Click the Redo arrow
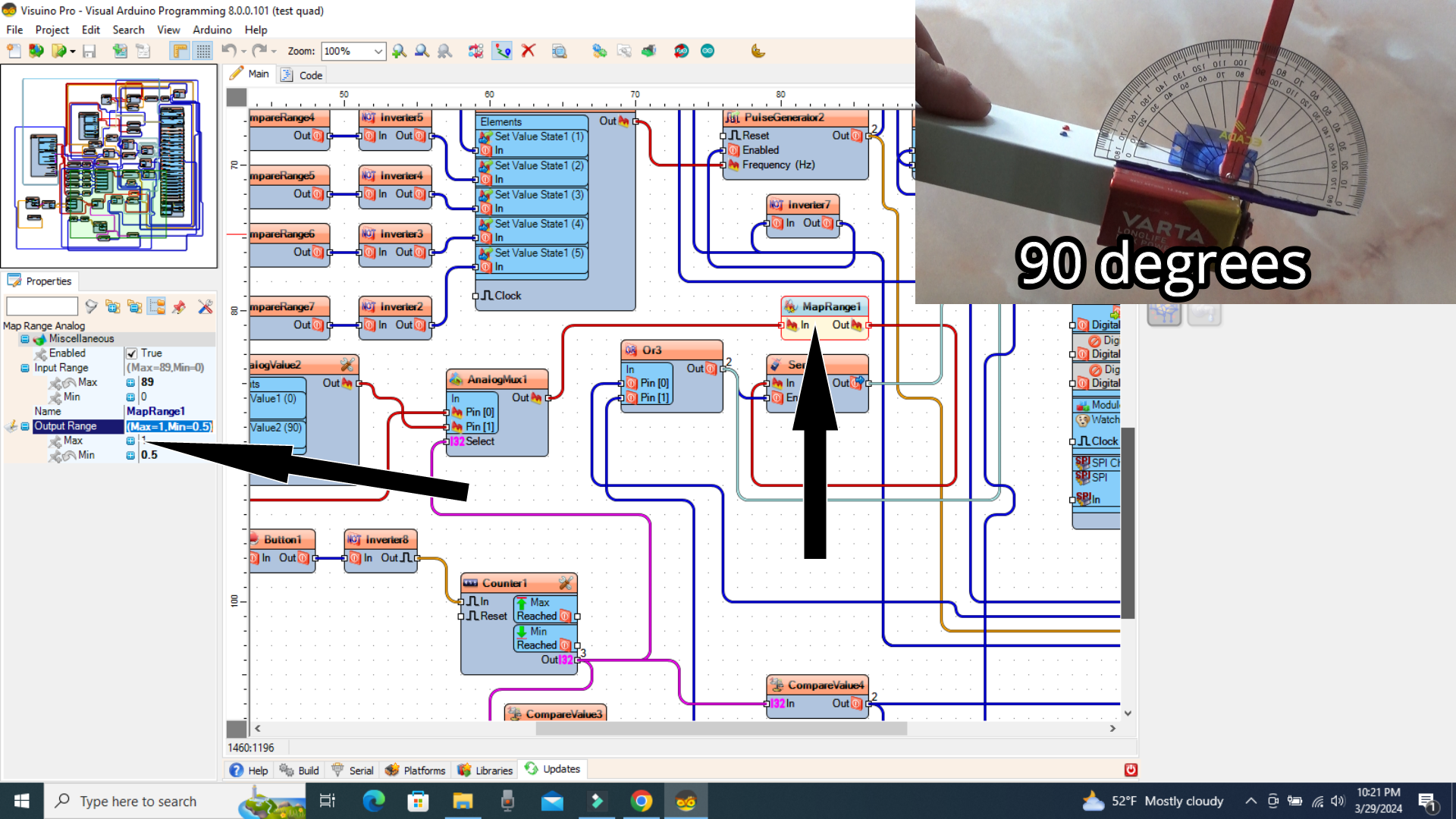The height and width of the screenshot is (819, 1456). (x=259, y=51)
